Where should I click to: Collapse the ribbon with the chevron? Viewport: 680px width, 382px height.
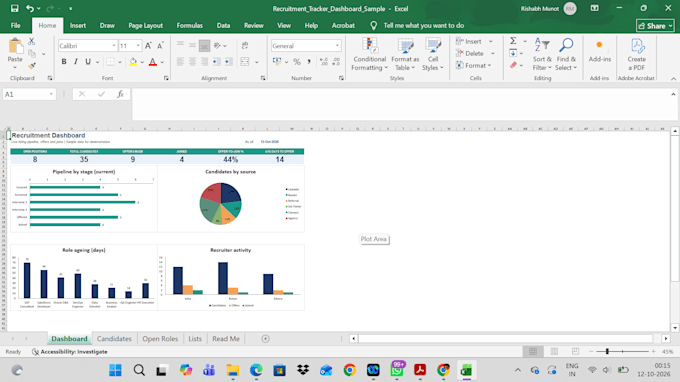click(x=673, y=78)
